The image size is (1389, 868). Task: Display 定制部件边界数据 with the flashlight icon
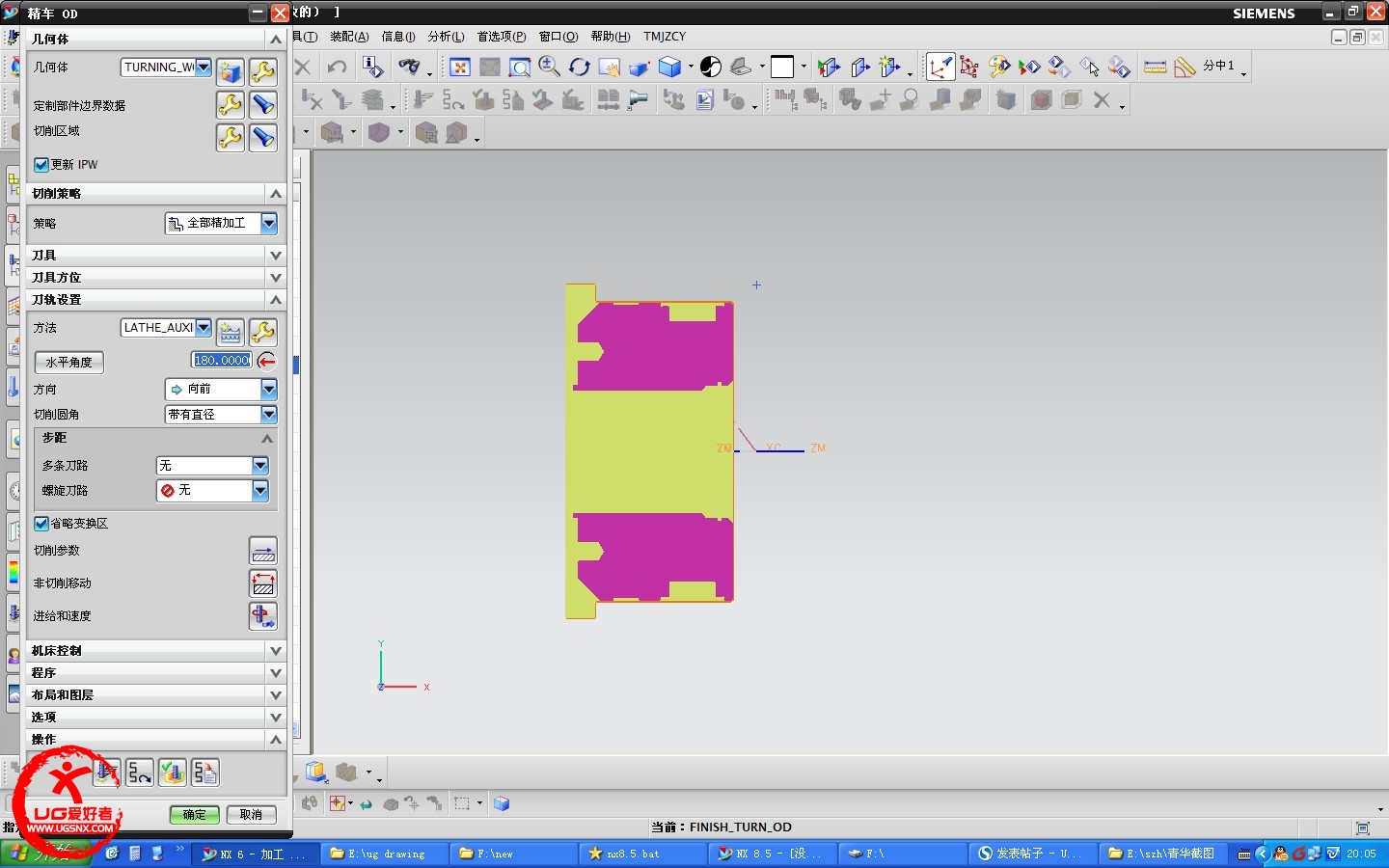coord(262,104)
